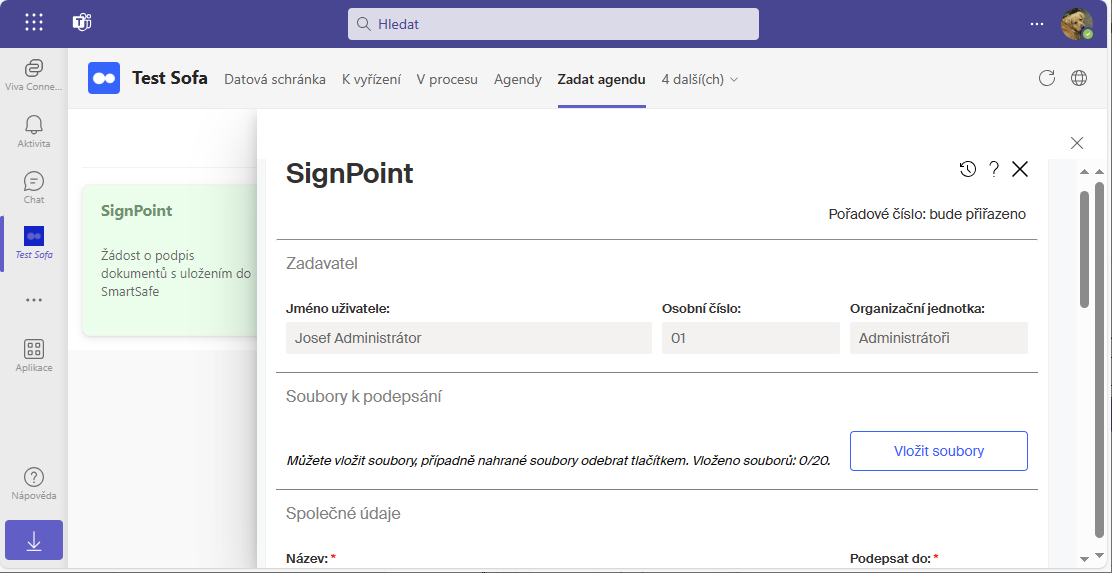The width and height of the screenshot is (1112, 573).
Task: Open the SignPoint question-mark help
Action: tap(994, 169)
